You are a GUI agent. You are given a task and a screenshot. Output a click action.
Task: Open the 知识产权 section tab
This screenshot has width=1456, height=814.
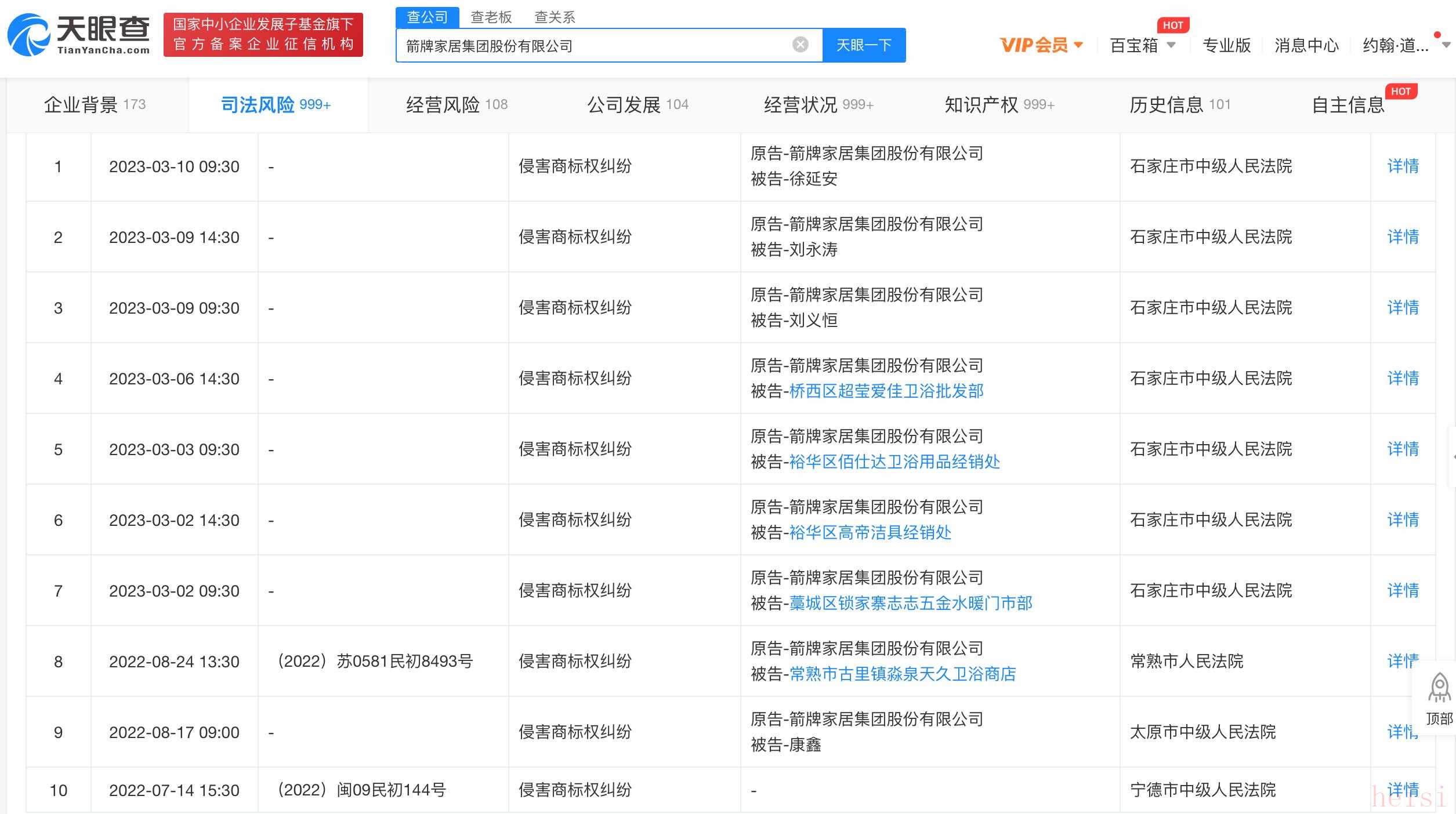tap(998, 105)
